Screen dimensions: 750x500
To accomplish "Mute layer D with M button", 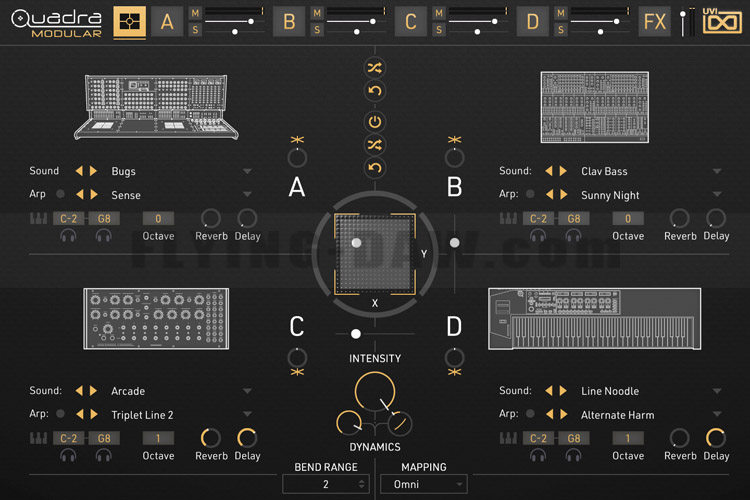I will (x=561, y=14).
